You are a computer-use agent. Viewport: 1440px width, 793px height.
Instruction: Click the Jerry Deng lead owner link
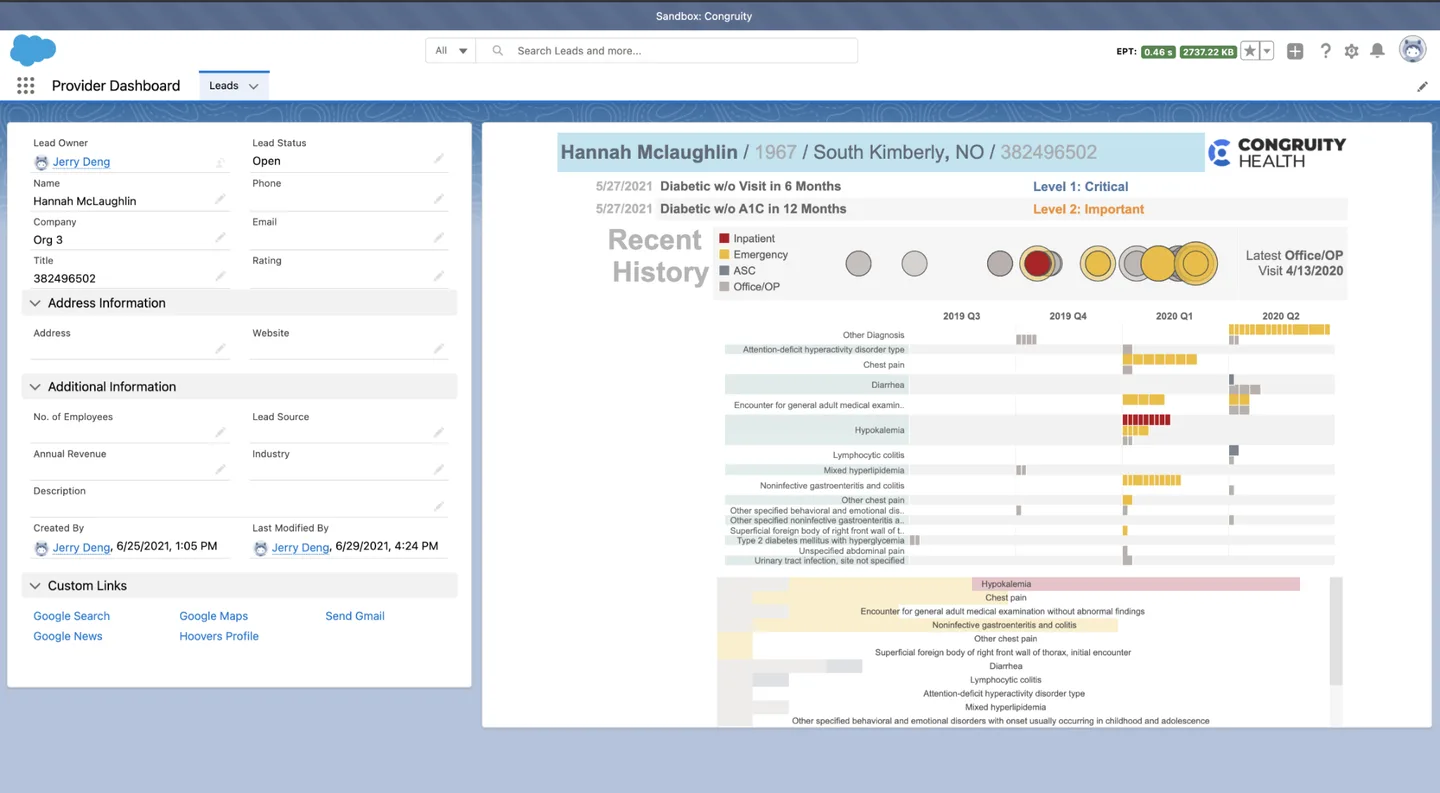(x=80, y=161)
